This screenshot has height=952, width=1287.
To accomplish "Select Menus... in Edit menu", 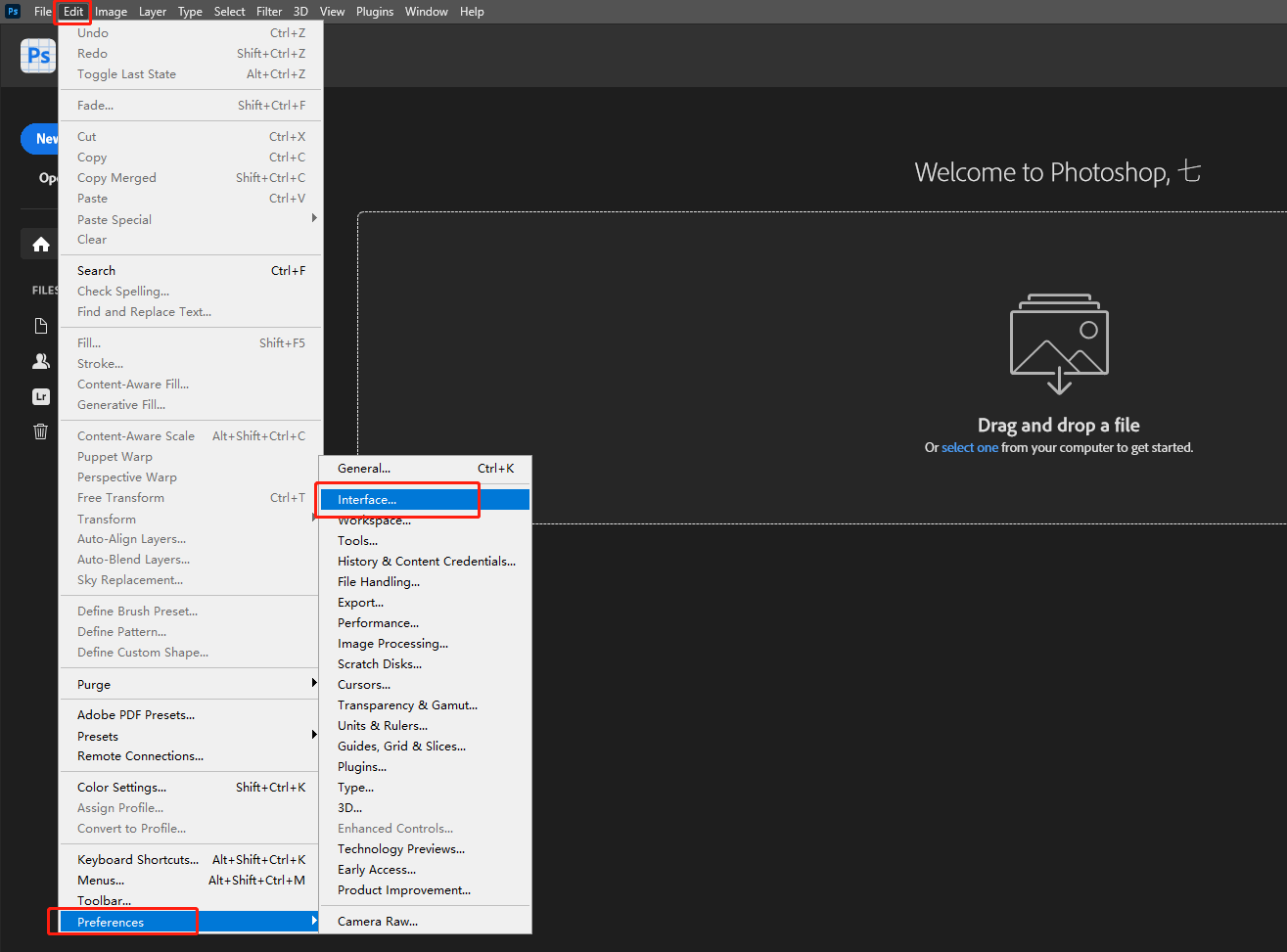I will coord(191,880).
